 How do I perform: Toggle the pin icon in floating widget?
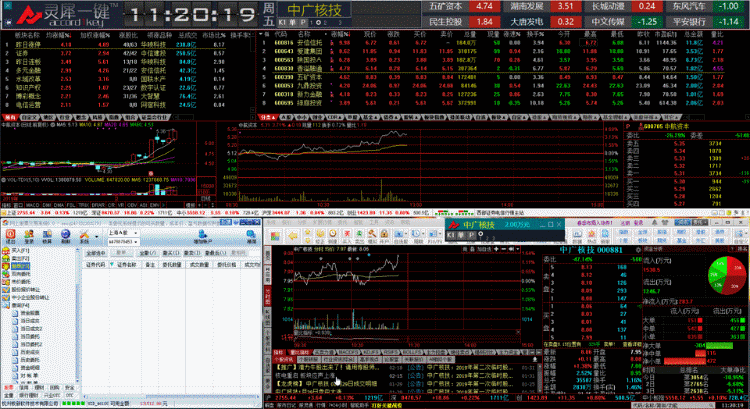[480, 234]
